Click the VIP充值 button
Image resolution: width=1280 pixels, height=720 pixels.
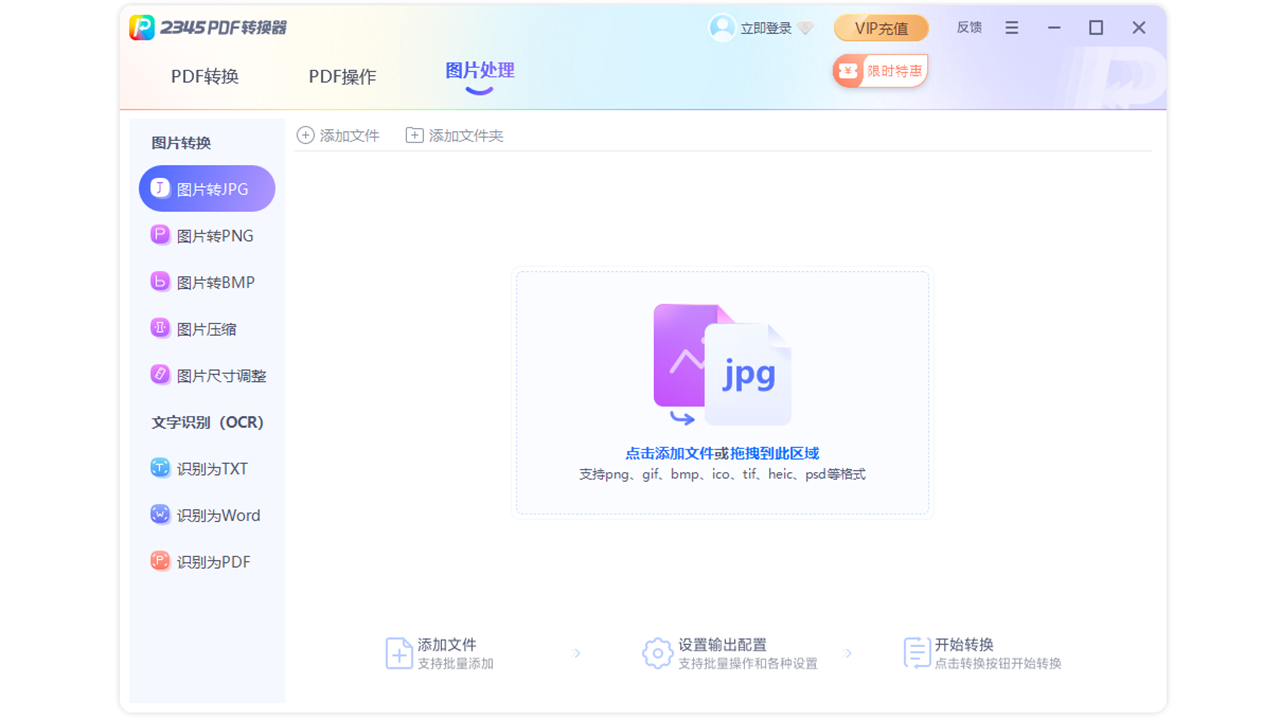(881, 27)
